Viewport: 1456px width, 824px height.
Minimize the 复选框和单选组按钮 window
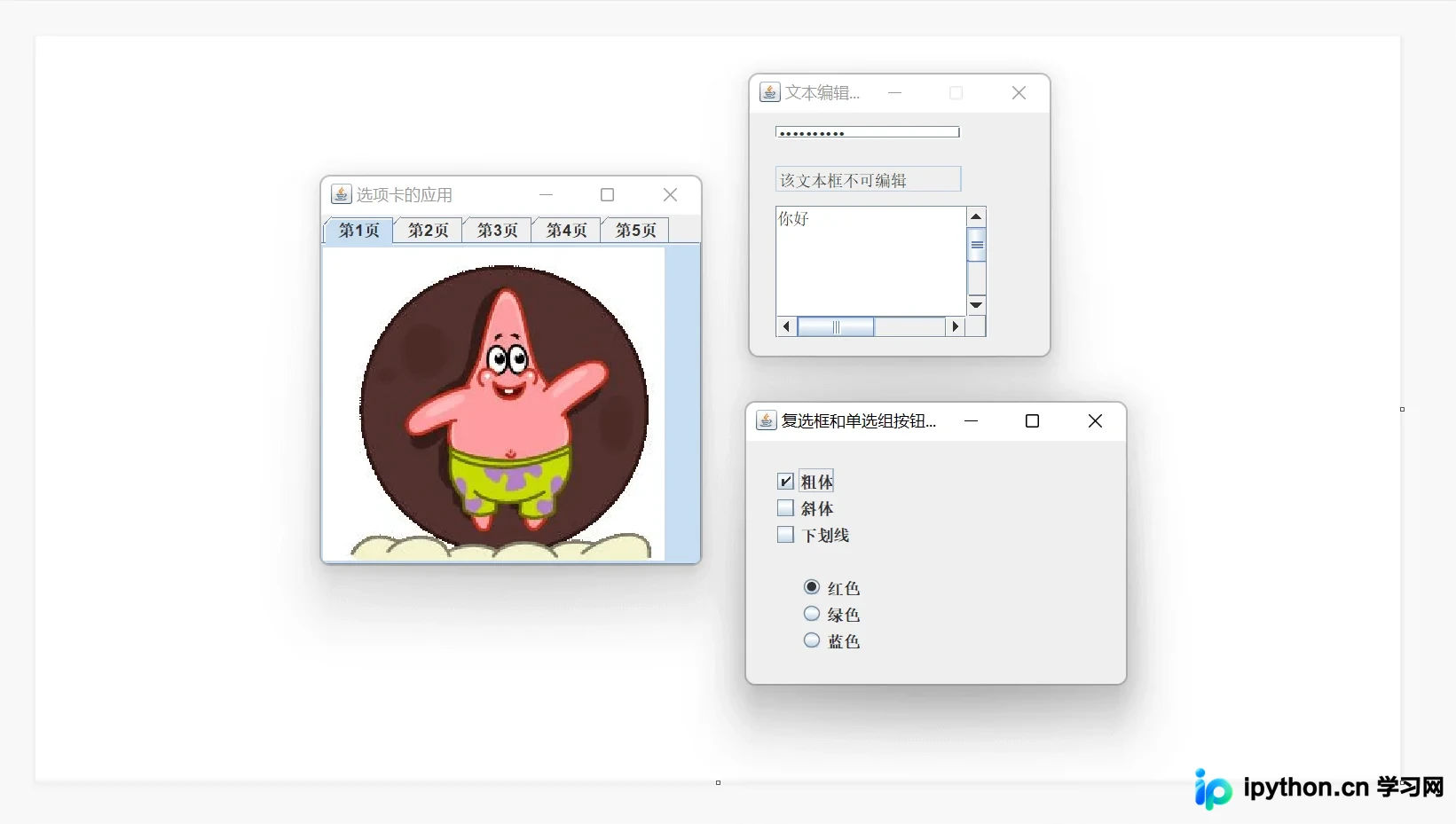(x=971, y=420)
